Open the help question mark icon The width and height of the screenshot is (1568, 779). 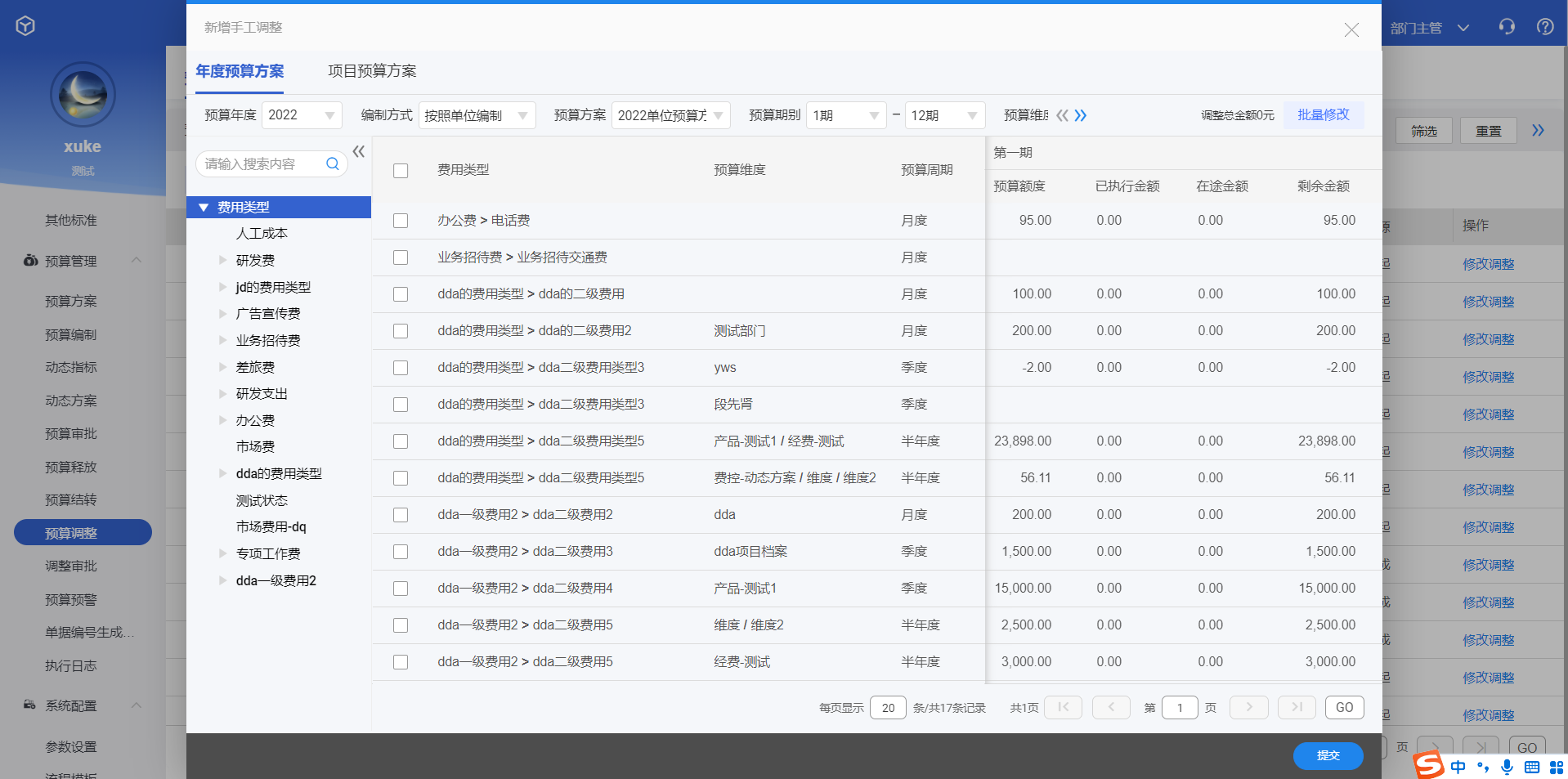click(1545, 27)
